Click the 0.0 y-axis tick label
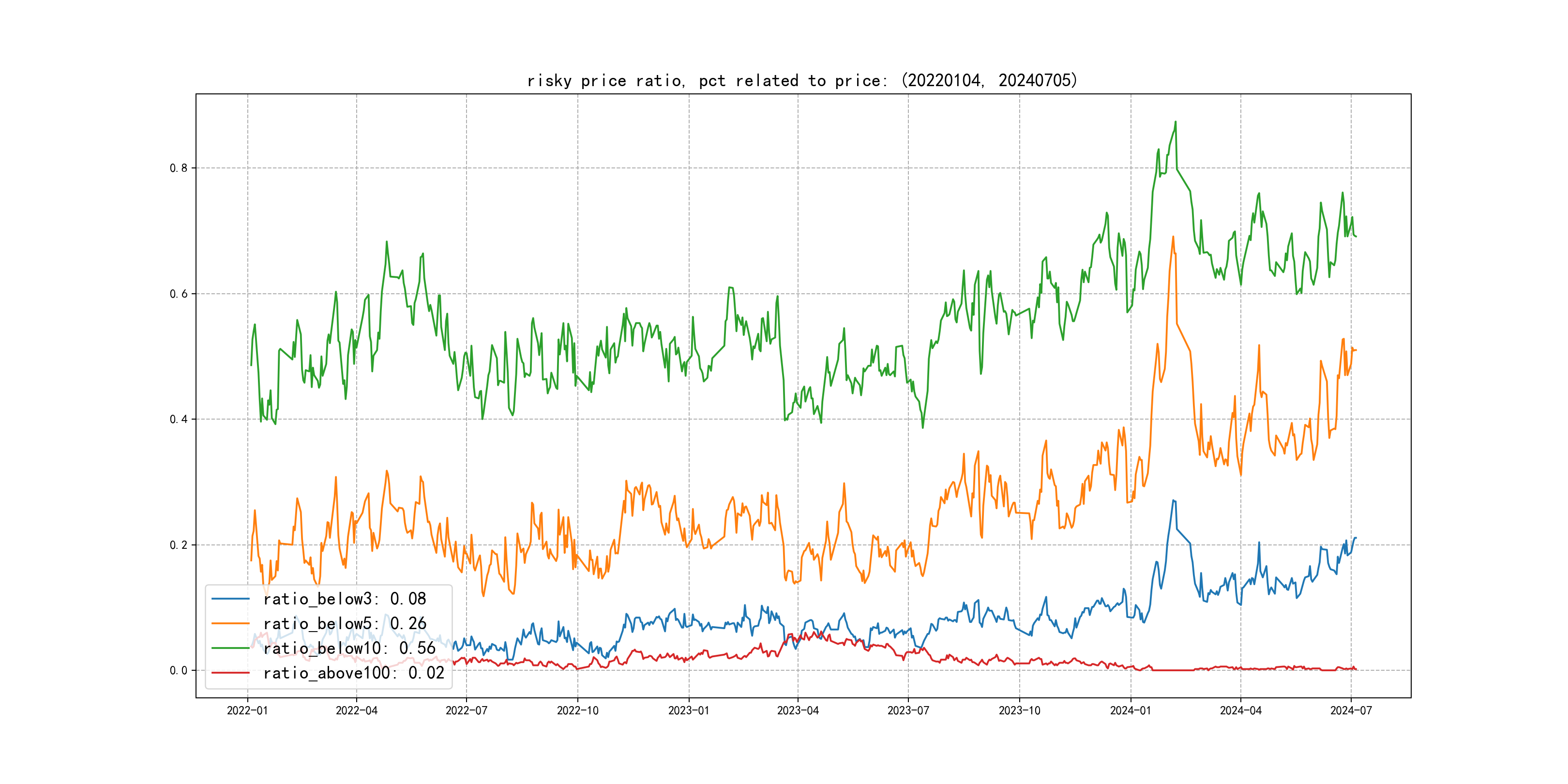This screenshot has width=1568, height=784. tap(179, 670)
